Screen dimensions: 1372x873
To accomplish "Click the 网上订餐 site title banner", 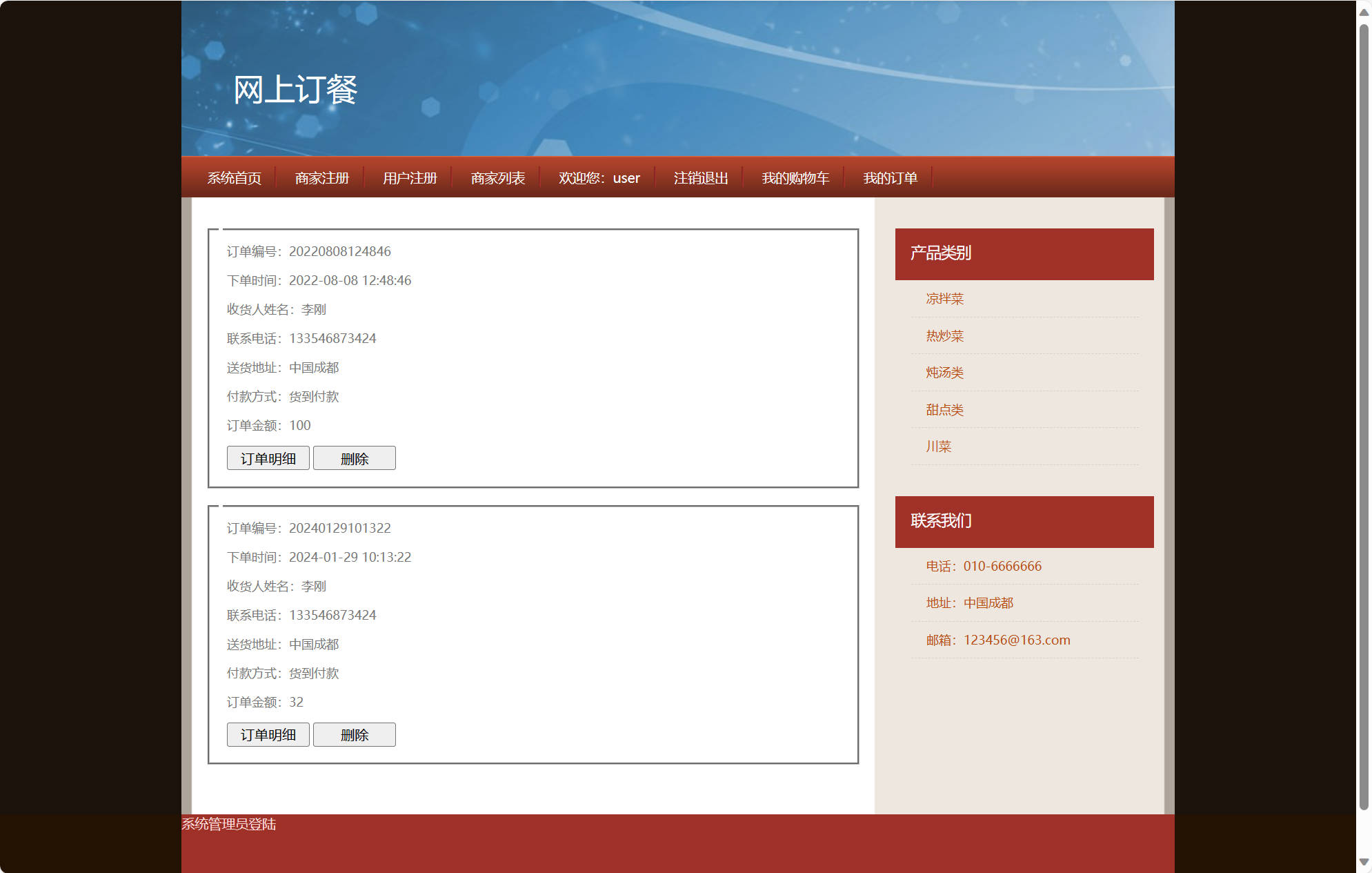I will point(295,90).
